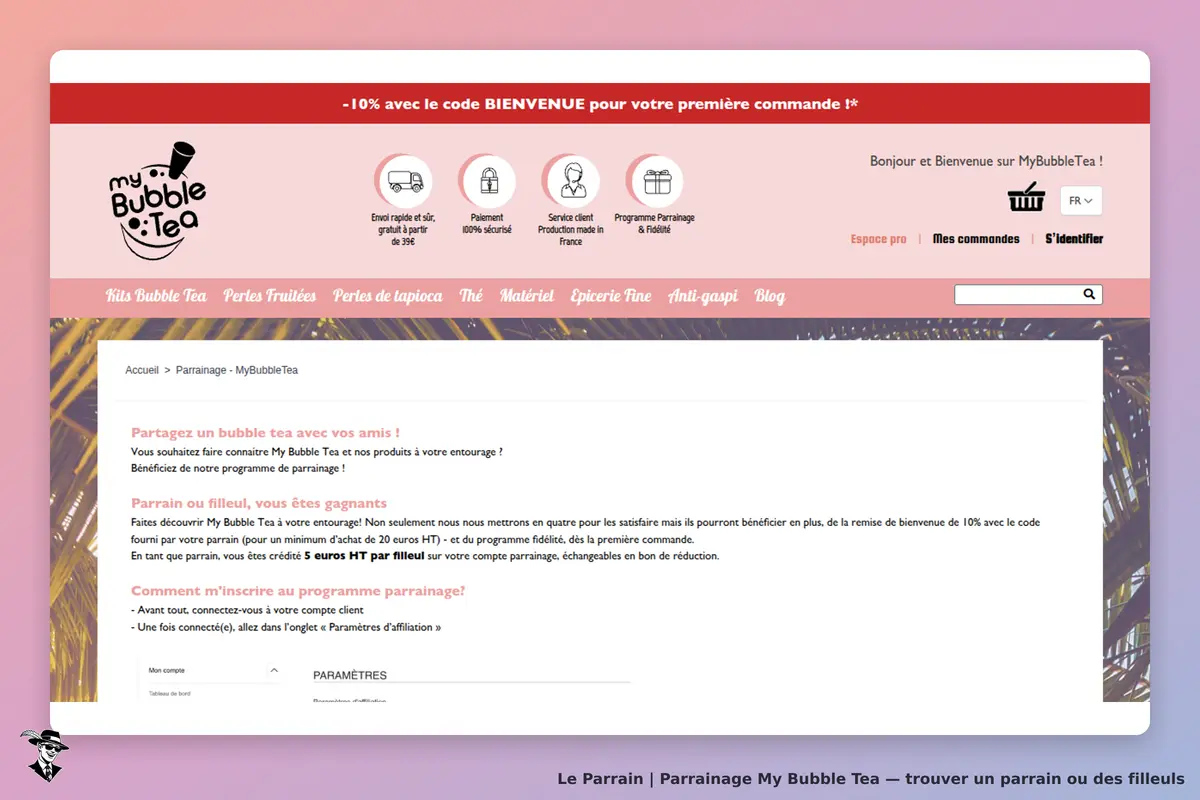This screenshot has width=1200, height=800.
Task: Click 'Tableau de bord' in account sidebar
Action: coord(170,693)
